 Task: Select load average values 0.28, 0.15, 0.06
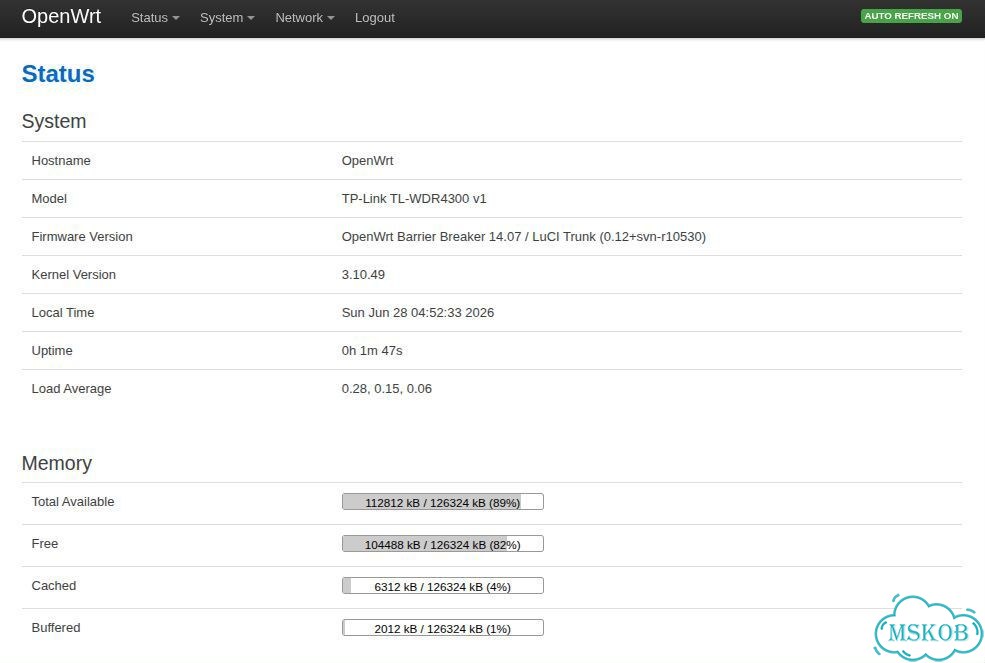[x=386, y=389]
